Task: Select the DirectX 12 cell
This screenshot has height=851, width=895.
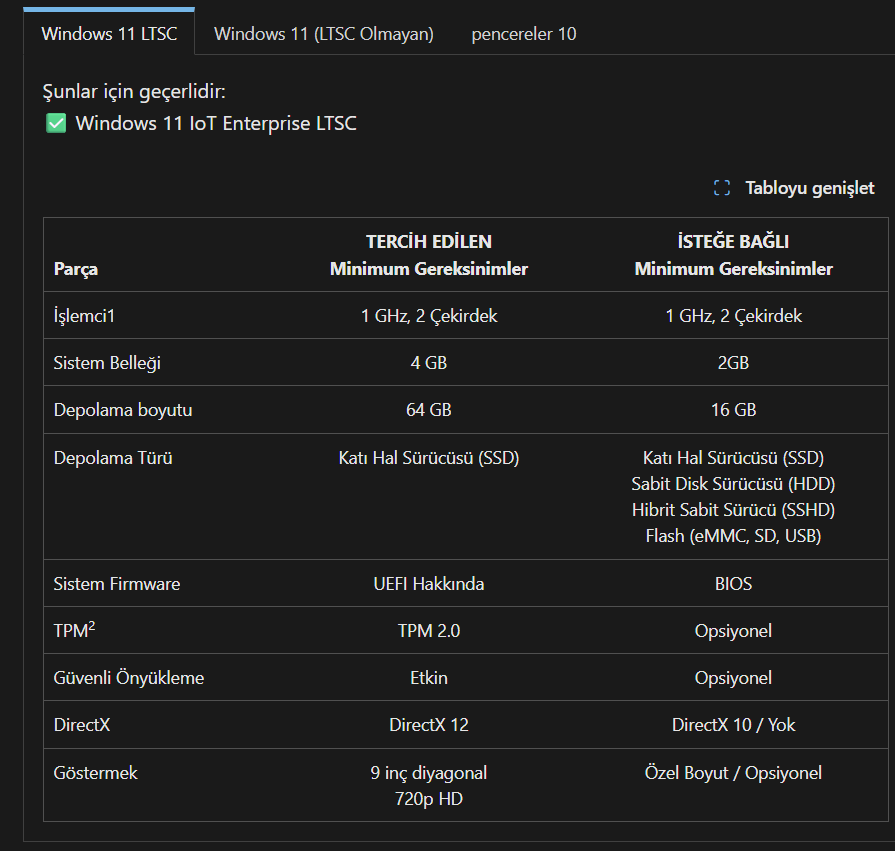Action: click(x=429, y=725)
